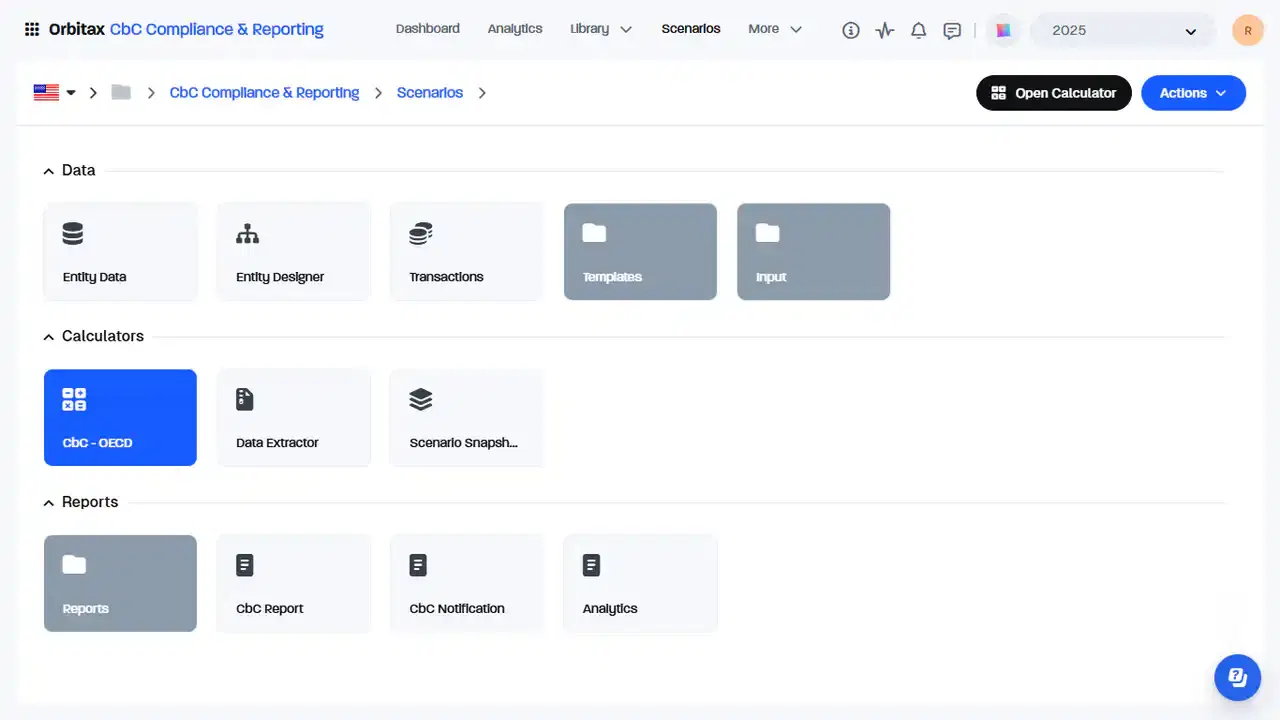
Task: Collapse the Data section
Action: (x=48, y=171)
